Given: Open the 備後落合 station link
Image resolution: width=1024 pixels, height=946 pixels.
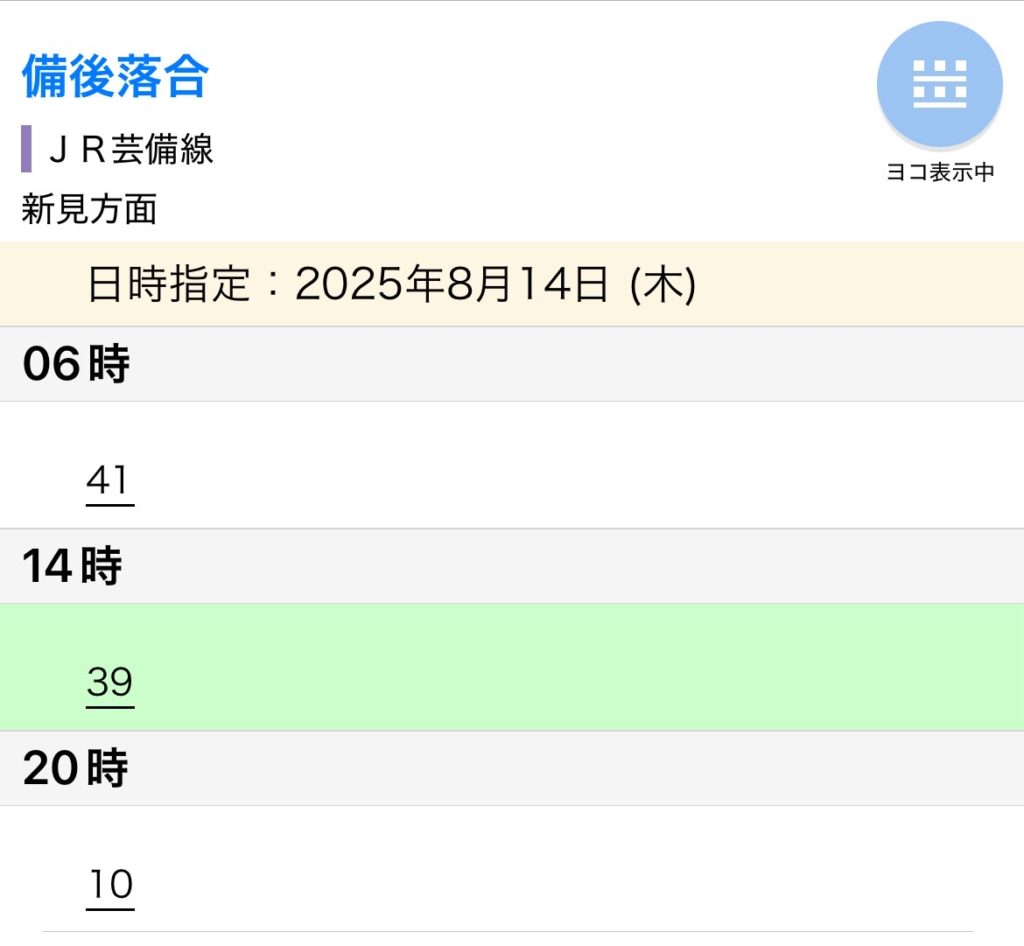Looking at the screenshot, I should pyautogui.click(x=114, y=77).
